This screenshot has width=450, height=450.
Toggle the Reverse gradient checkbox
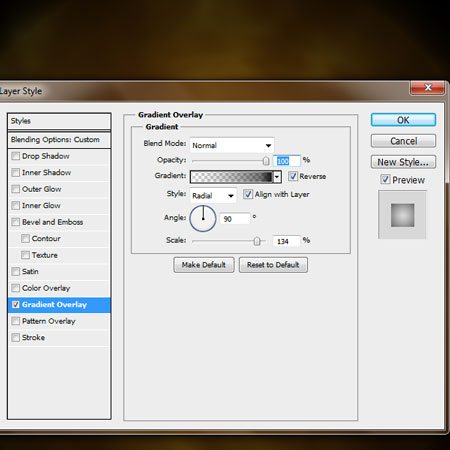coord(293,176)
